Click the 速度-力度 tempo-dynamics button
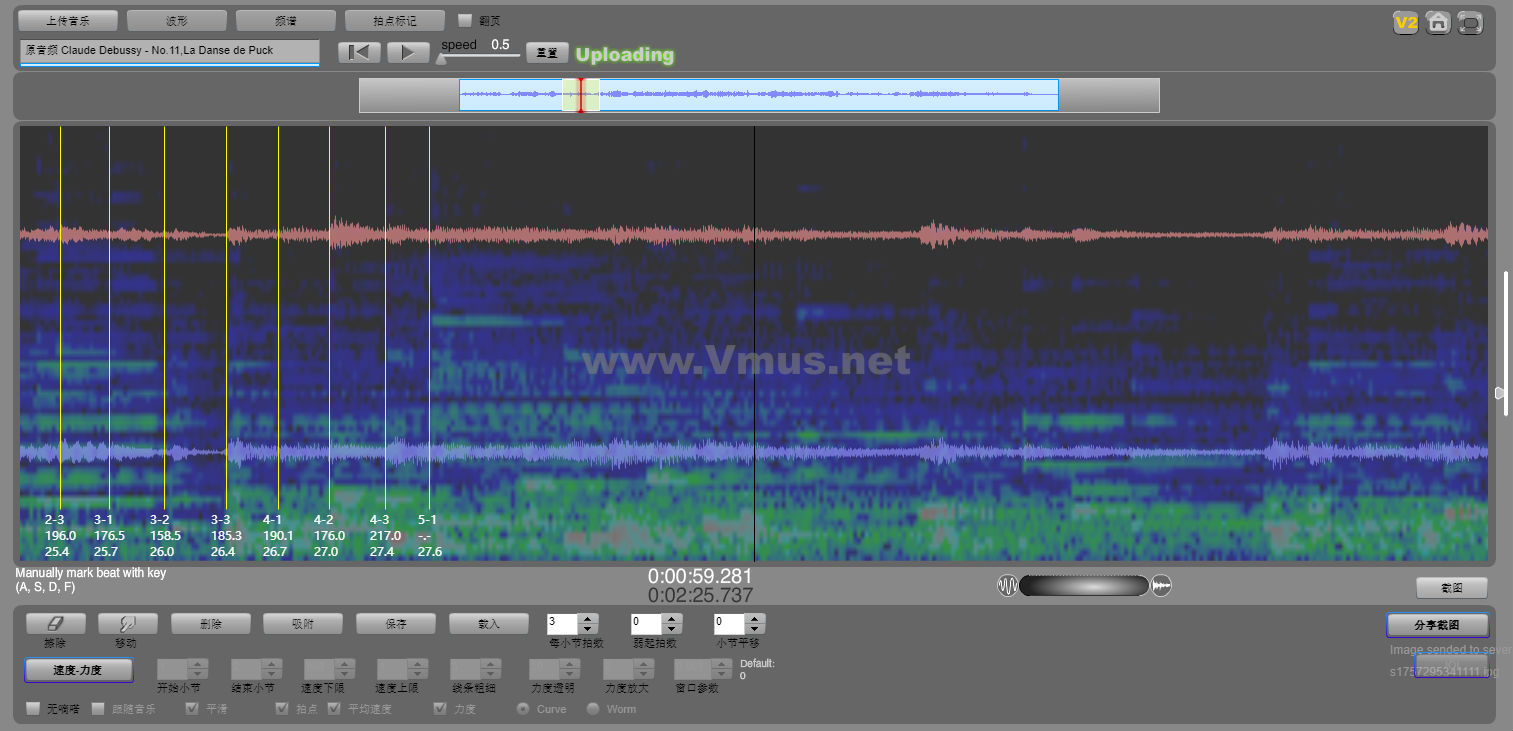1513x731 pixels. [79, 670]
